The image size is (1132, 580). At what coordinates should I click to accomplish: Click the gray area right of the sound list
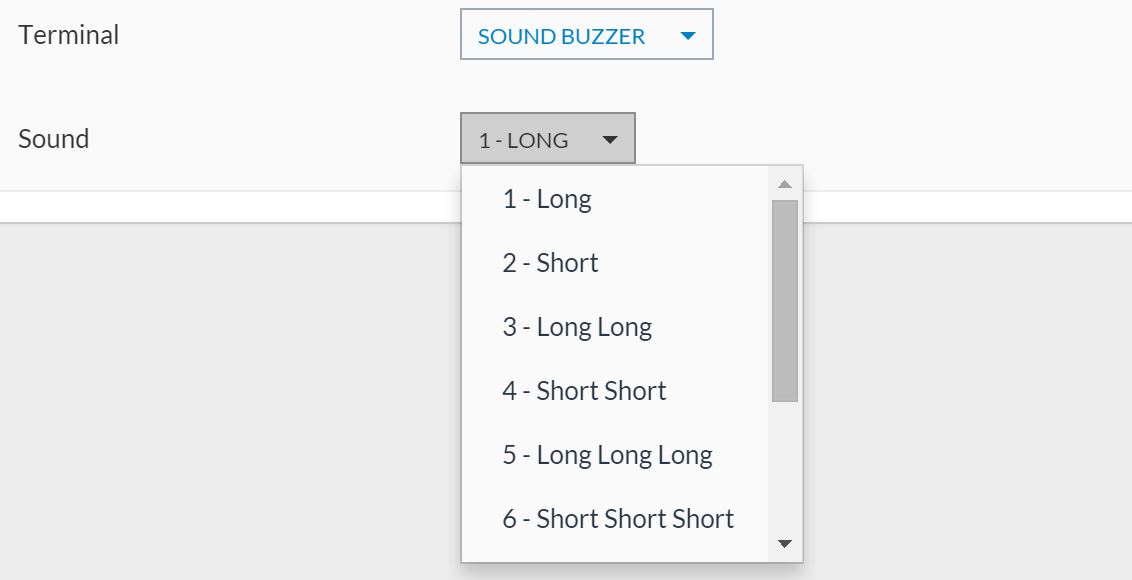coord(960,400)
